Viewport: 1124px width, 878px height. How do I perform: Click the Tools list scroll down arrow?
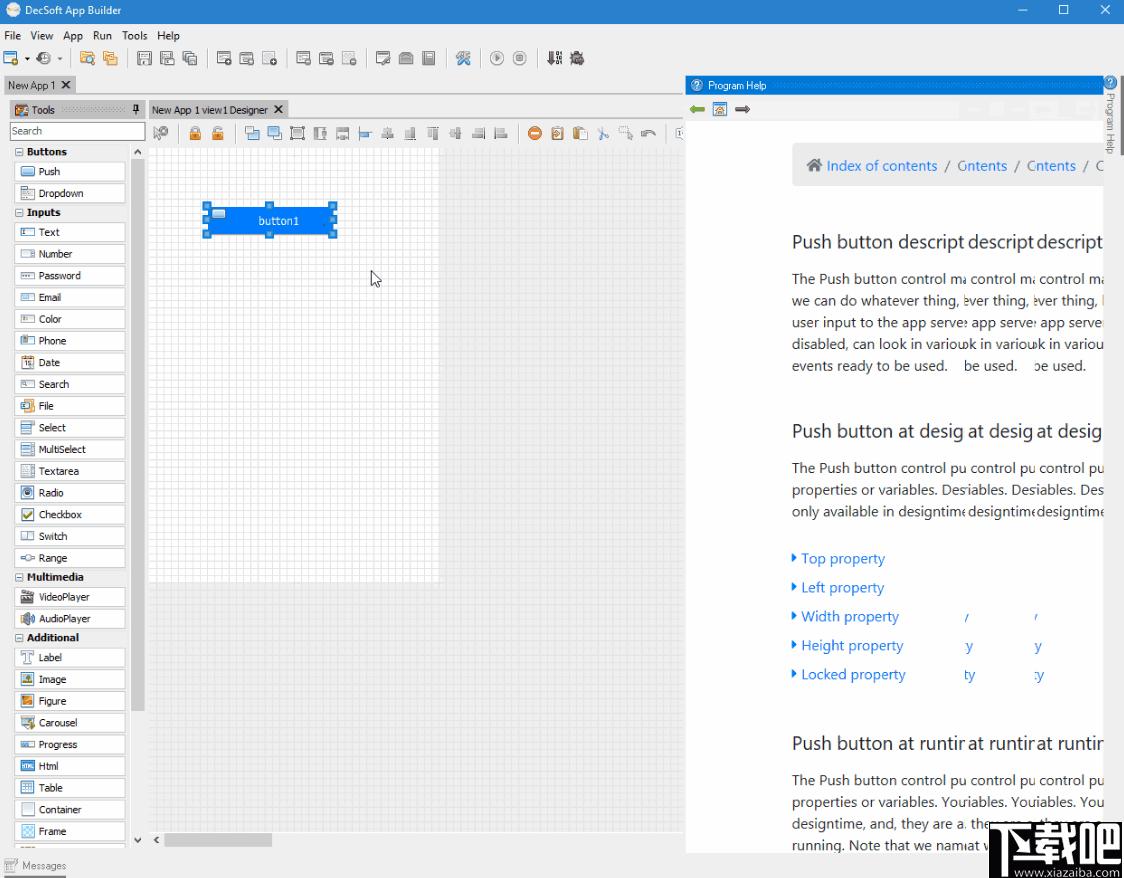[x=138, y=840]
